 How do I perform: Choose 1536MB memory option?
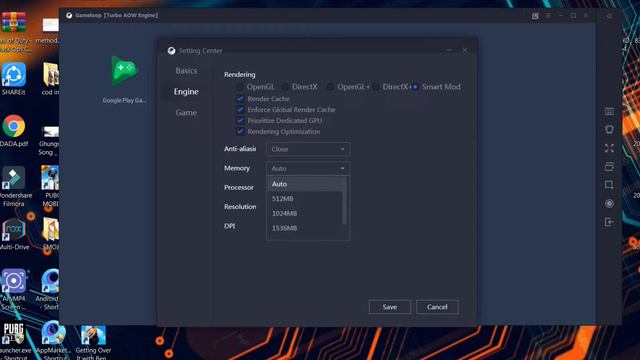coord(305,228)
